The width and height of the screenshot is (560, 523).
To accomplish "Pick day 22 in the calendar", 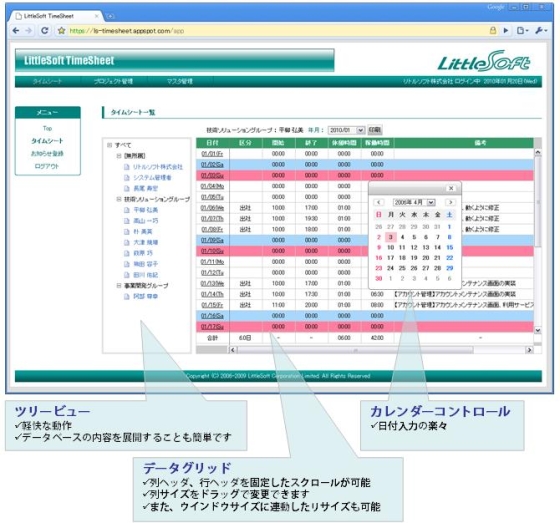I will (x=450, y=258).
